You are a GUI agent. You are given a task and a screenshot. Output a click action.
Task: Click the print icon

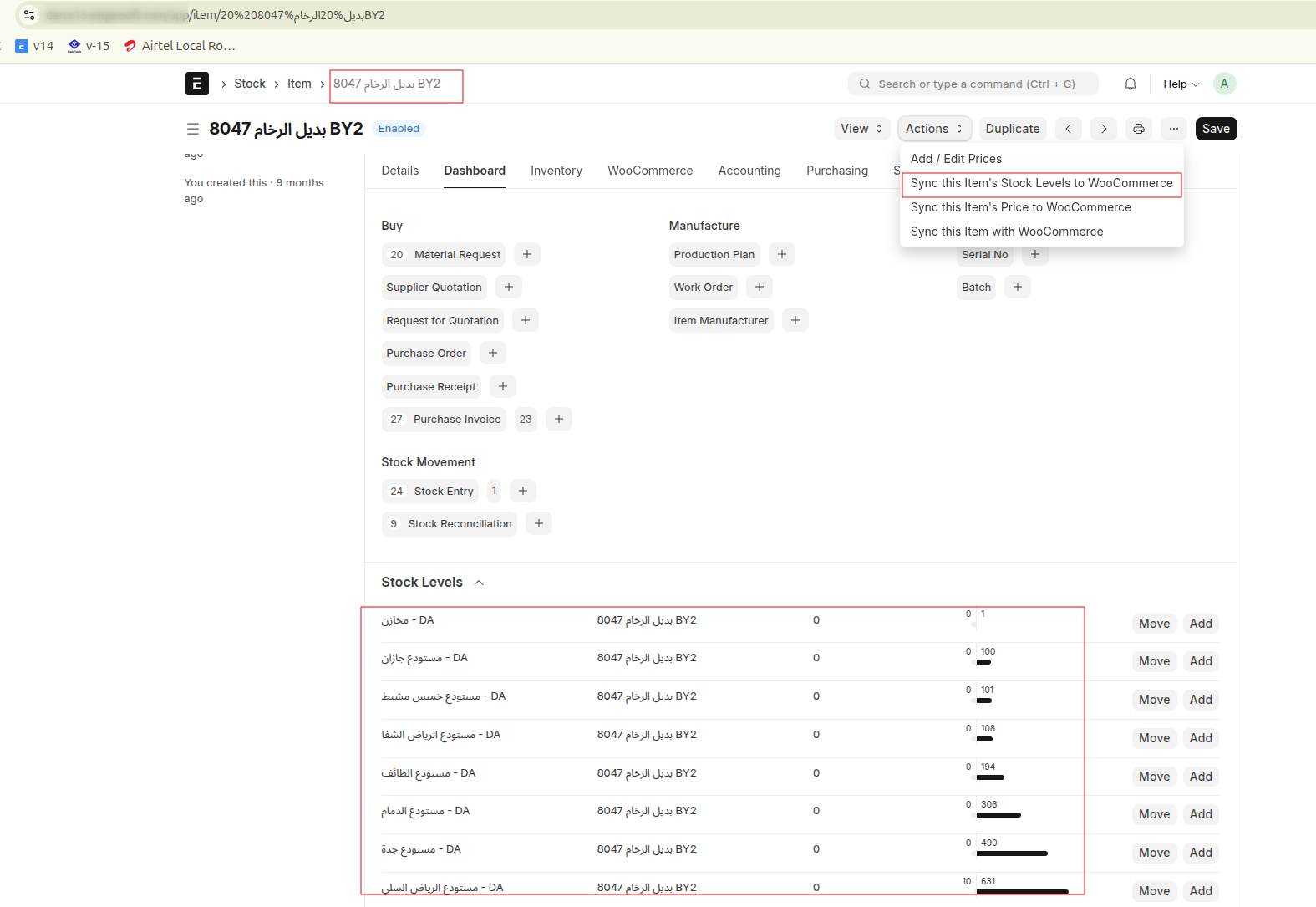pyautogui.click(x=1138, y=129)
